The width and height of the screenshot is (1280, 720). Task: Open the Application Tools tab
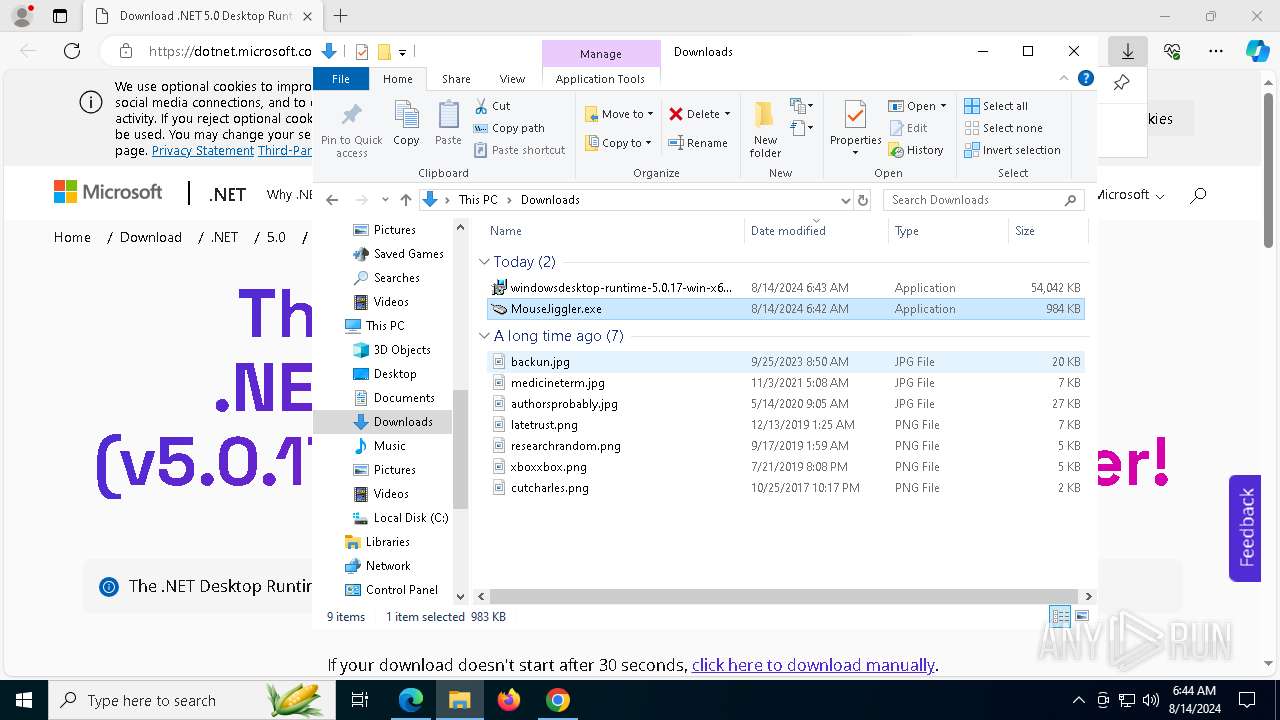click(x=600, y=79)
